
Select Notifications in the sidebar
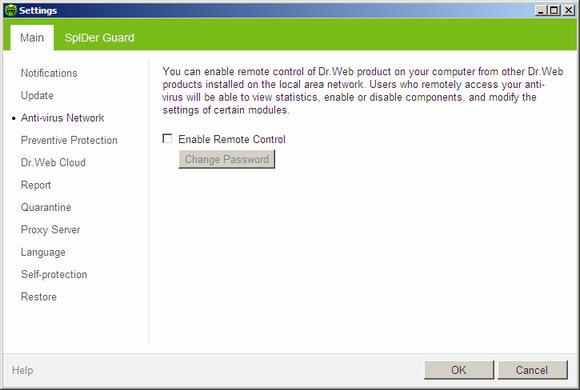pos(49,73)
